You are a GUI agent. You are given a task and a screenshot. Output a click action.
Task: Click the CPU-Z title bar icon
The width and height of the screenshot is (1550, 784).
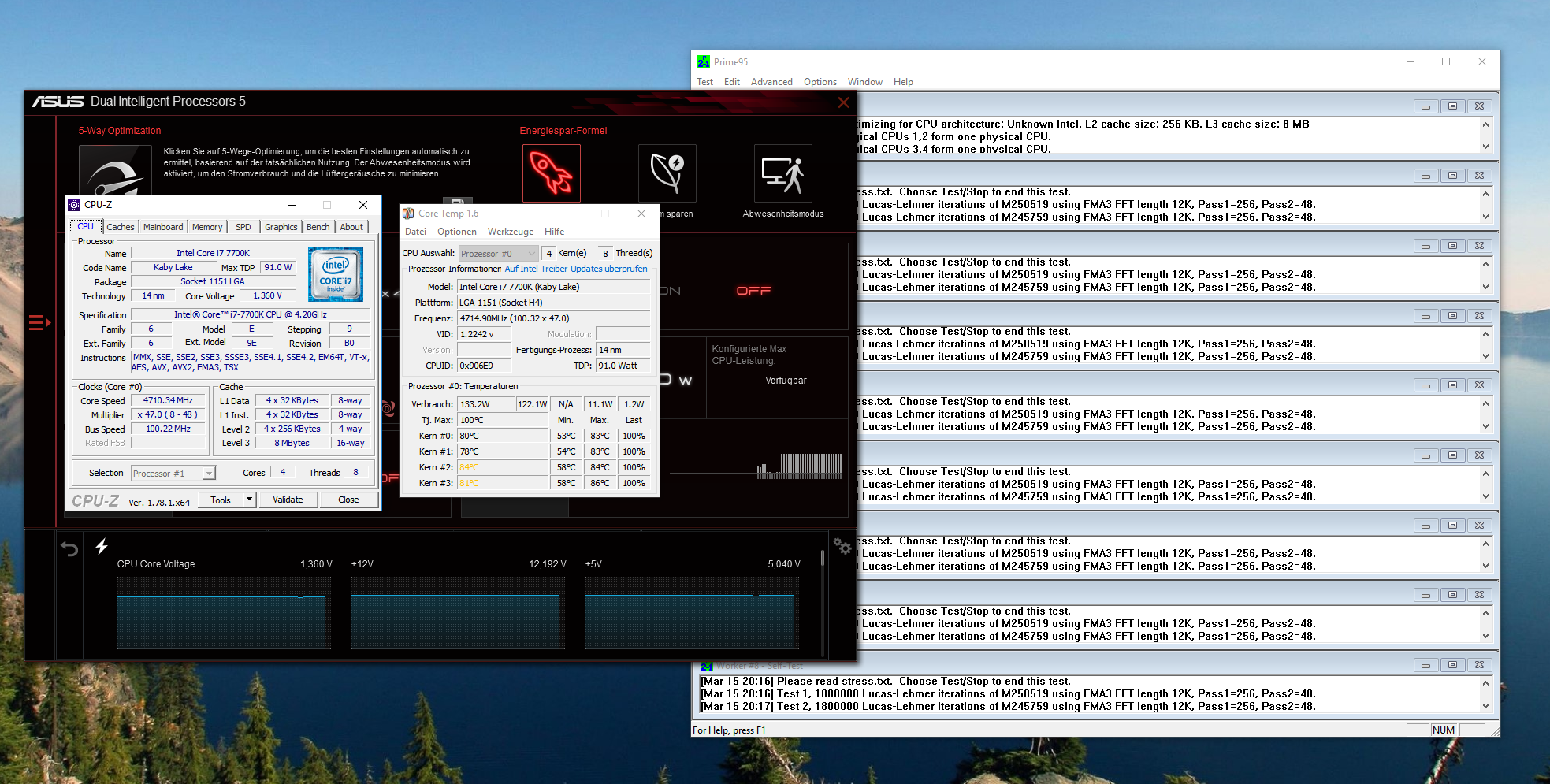75,205
